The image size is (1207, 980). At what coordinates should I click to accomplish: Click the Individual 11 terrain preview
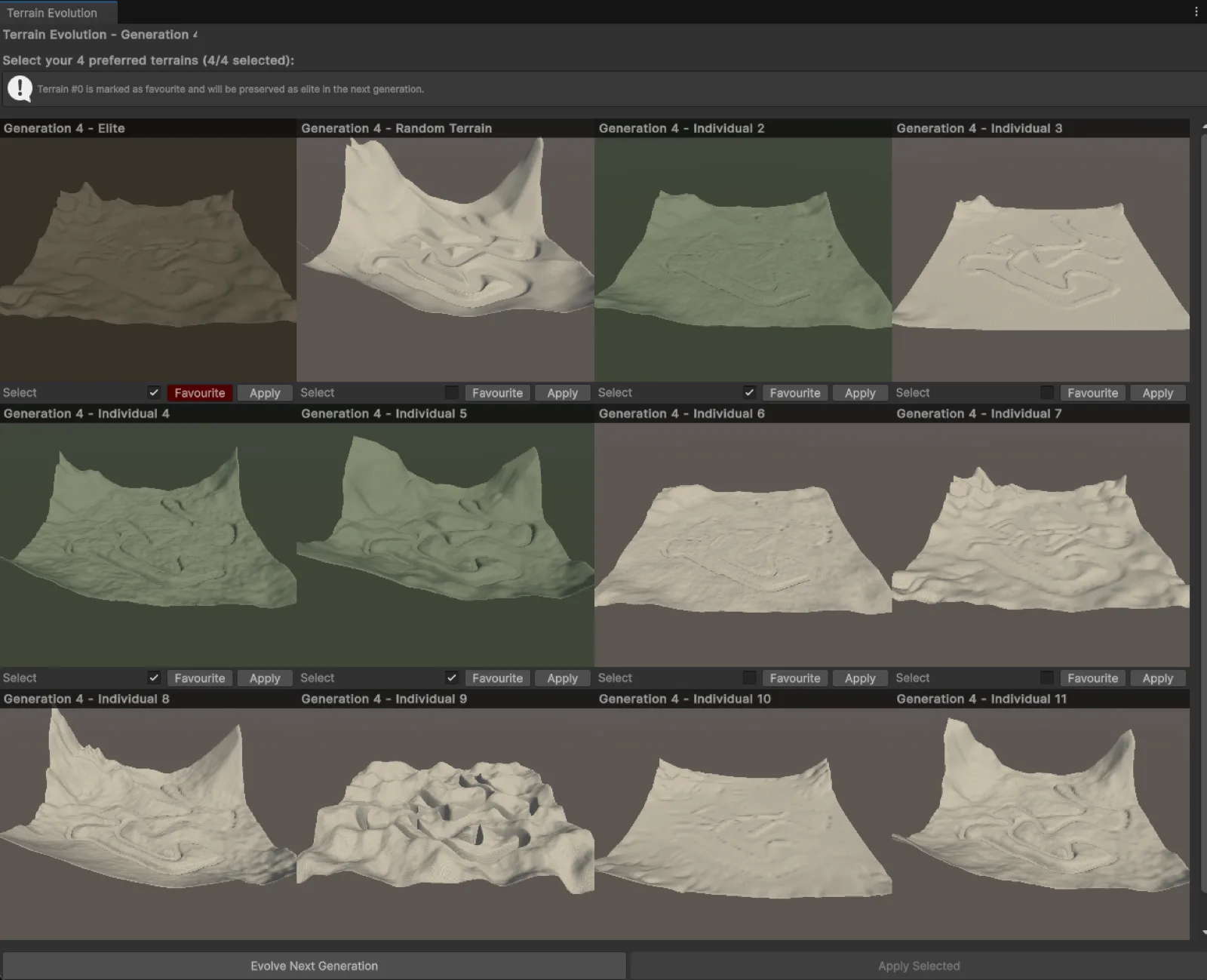1040,824
